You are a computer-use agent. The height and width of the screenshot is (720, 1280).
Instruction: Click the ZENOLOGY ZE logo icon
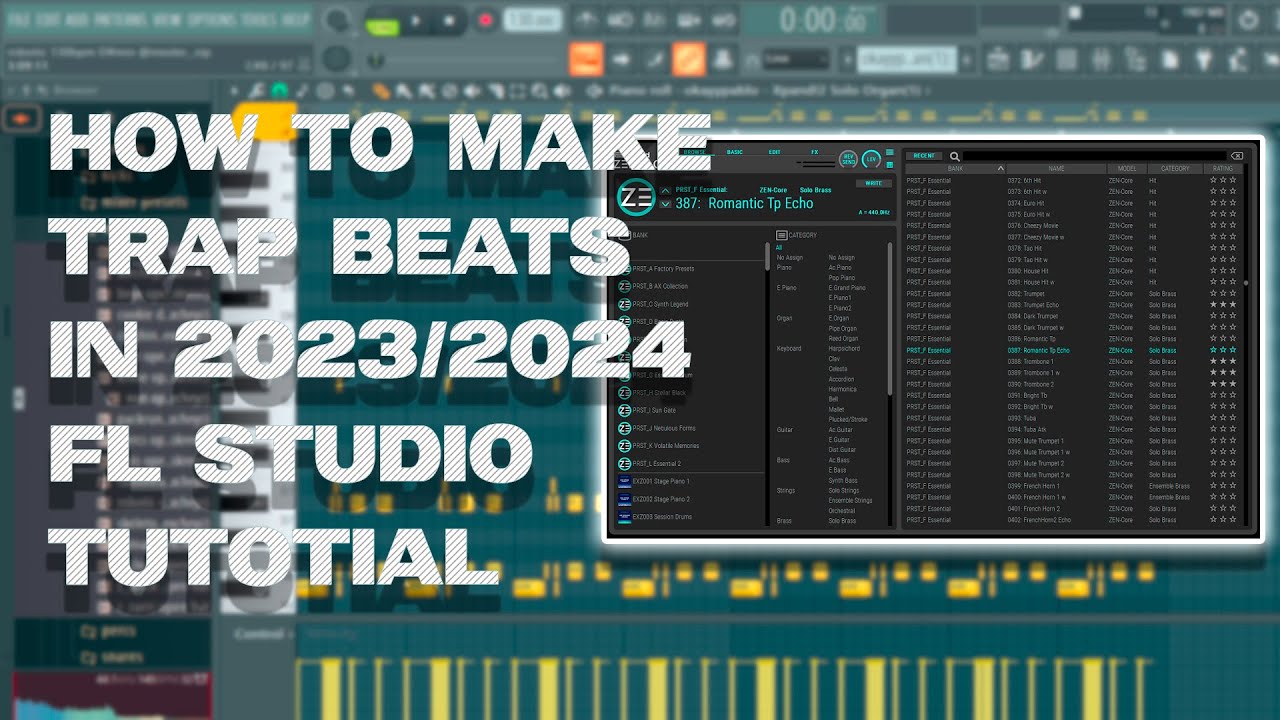pos(636,197)
